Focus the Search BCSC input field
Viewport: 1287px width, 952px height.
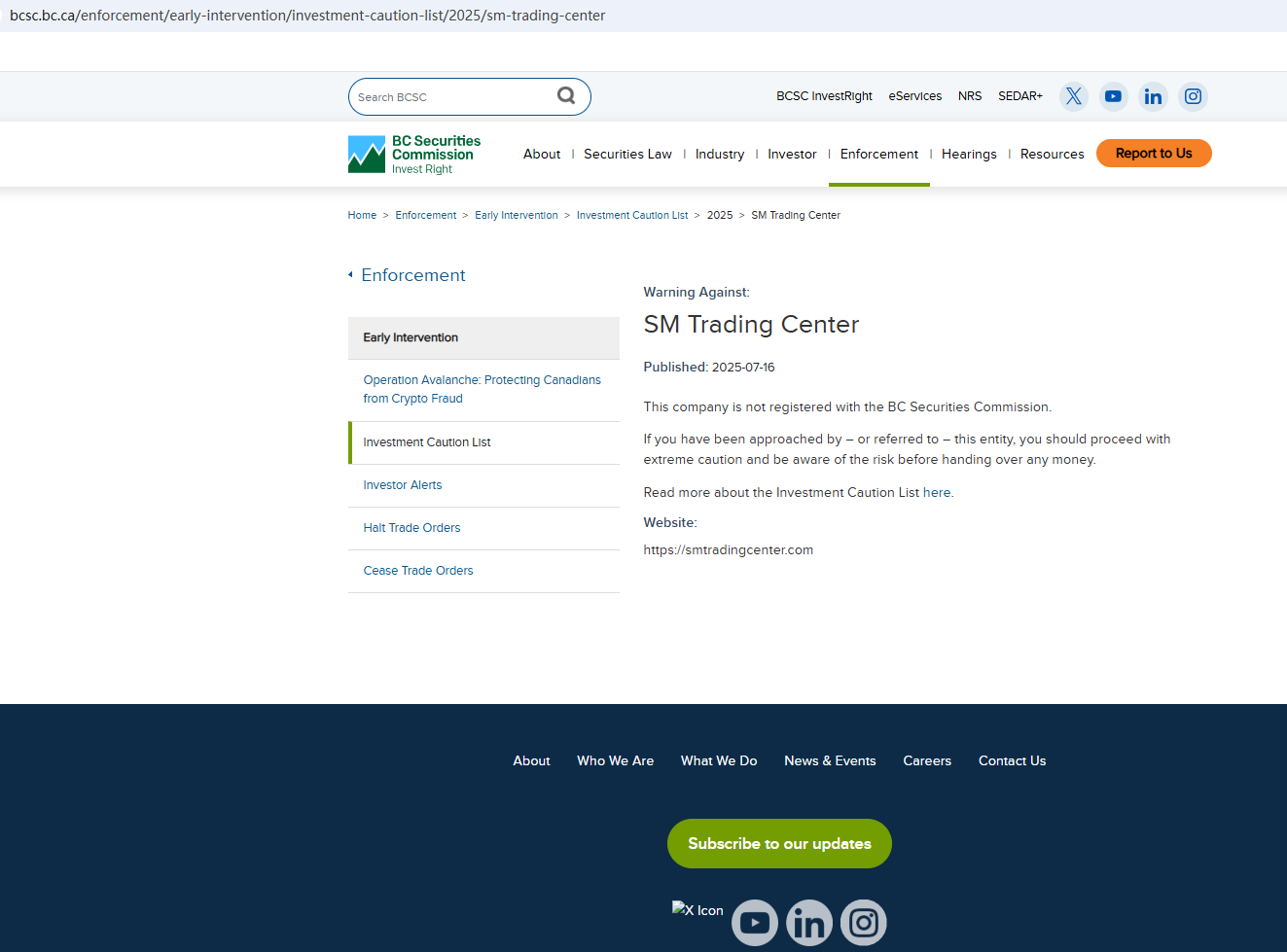pyautogui.click(x=450, y=97)
